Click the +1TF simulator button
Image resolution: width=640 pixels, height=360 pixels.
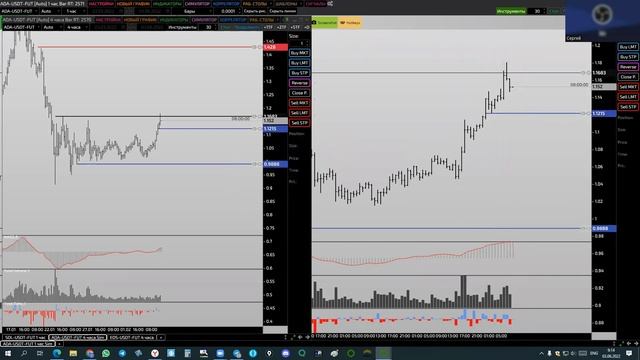tap(268, 27)
